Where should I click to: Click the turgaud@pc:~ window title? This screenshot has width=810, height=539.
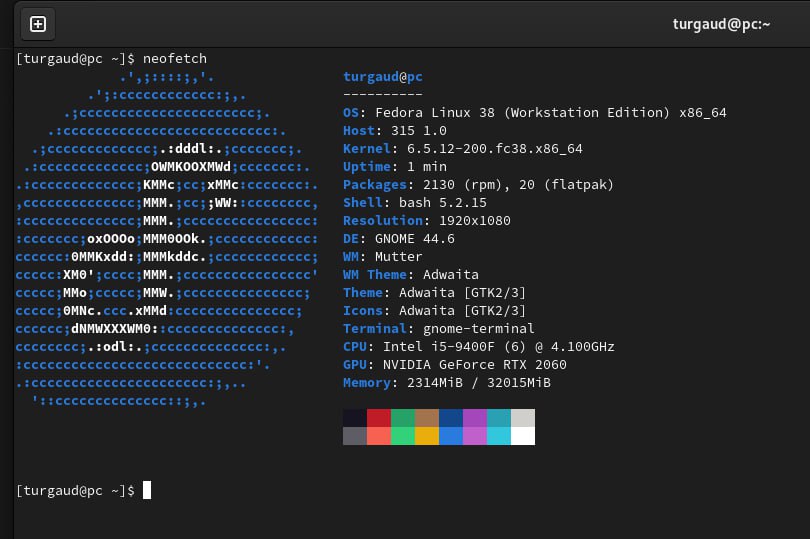[x=721, y=24]
